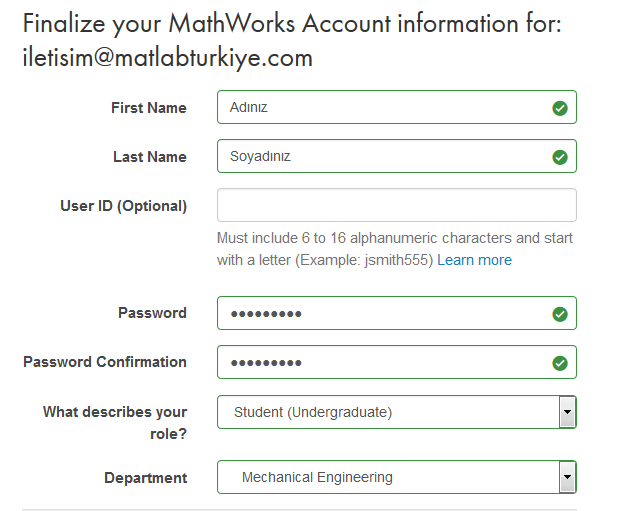627x511 pixels.
Task: Open the role dropdown arrow
Action: 567,412
